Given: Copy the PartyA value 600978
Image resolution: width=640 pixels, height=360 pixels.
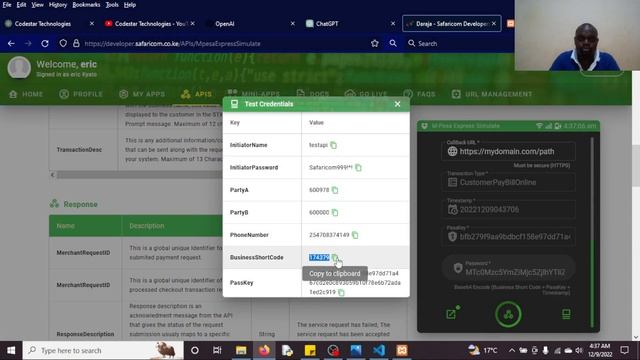Looking at the screenshot, I should [335, 190].
